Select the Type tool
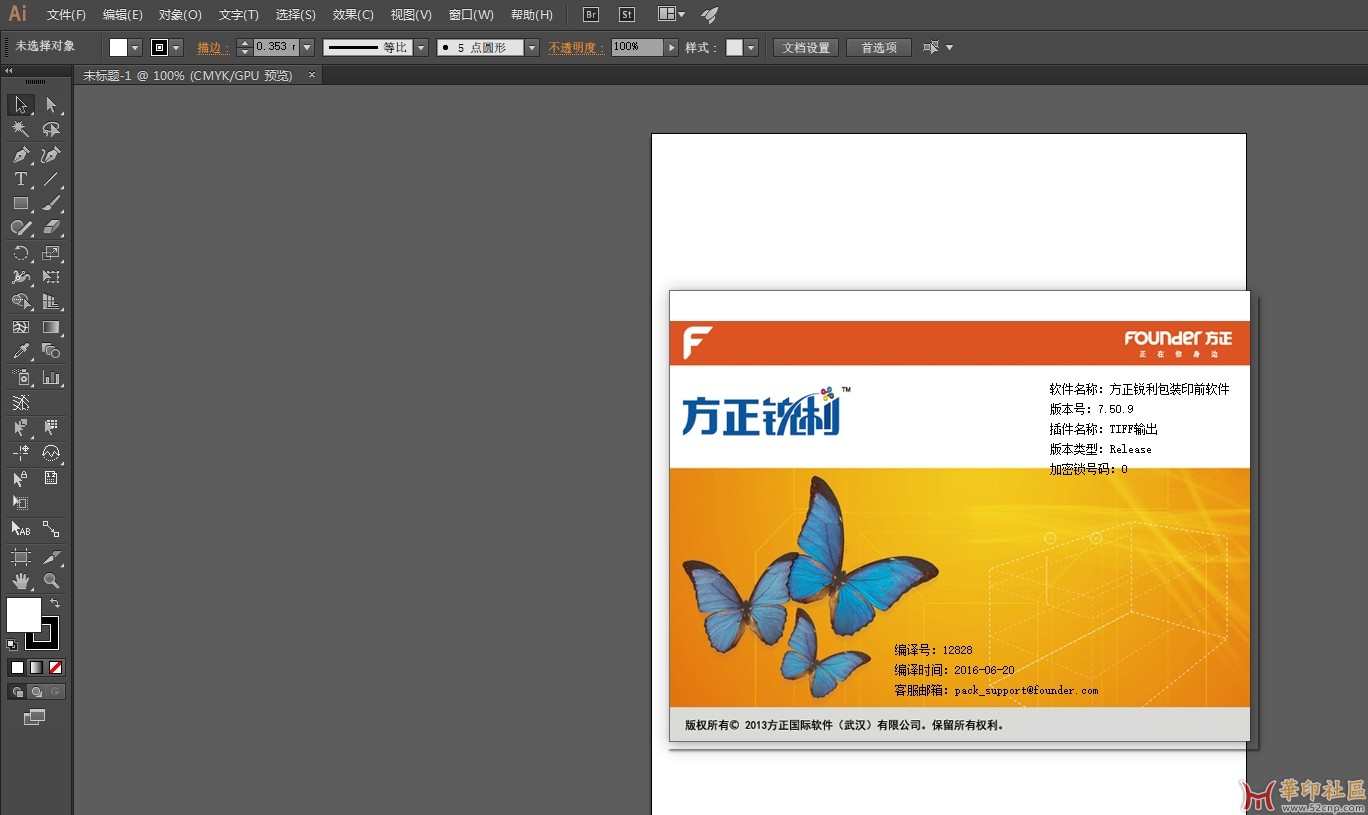The height and width of the screenshot is (815, 1368). pos(21,179)
